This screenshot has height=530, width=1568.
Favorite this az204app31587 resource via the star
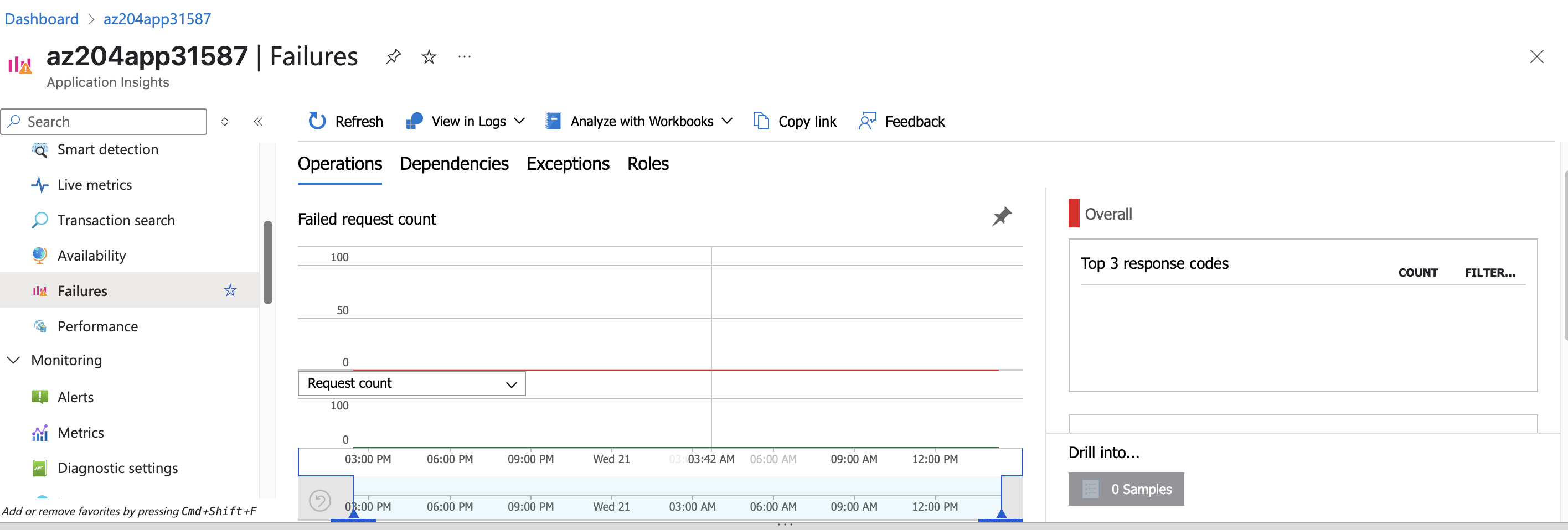[429, 56]
